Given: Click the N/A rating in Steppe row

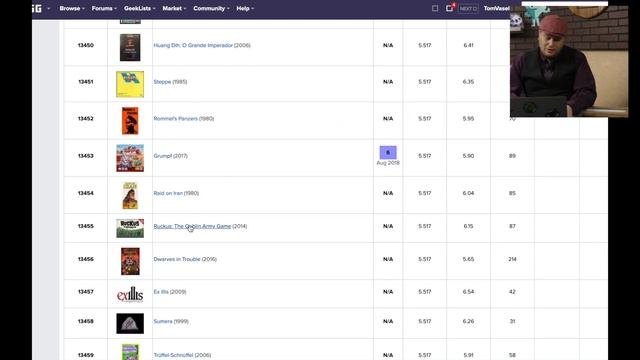Looking at the screenshot, I should pos(388,82).
